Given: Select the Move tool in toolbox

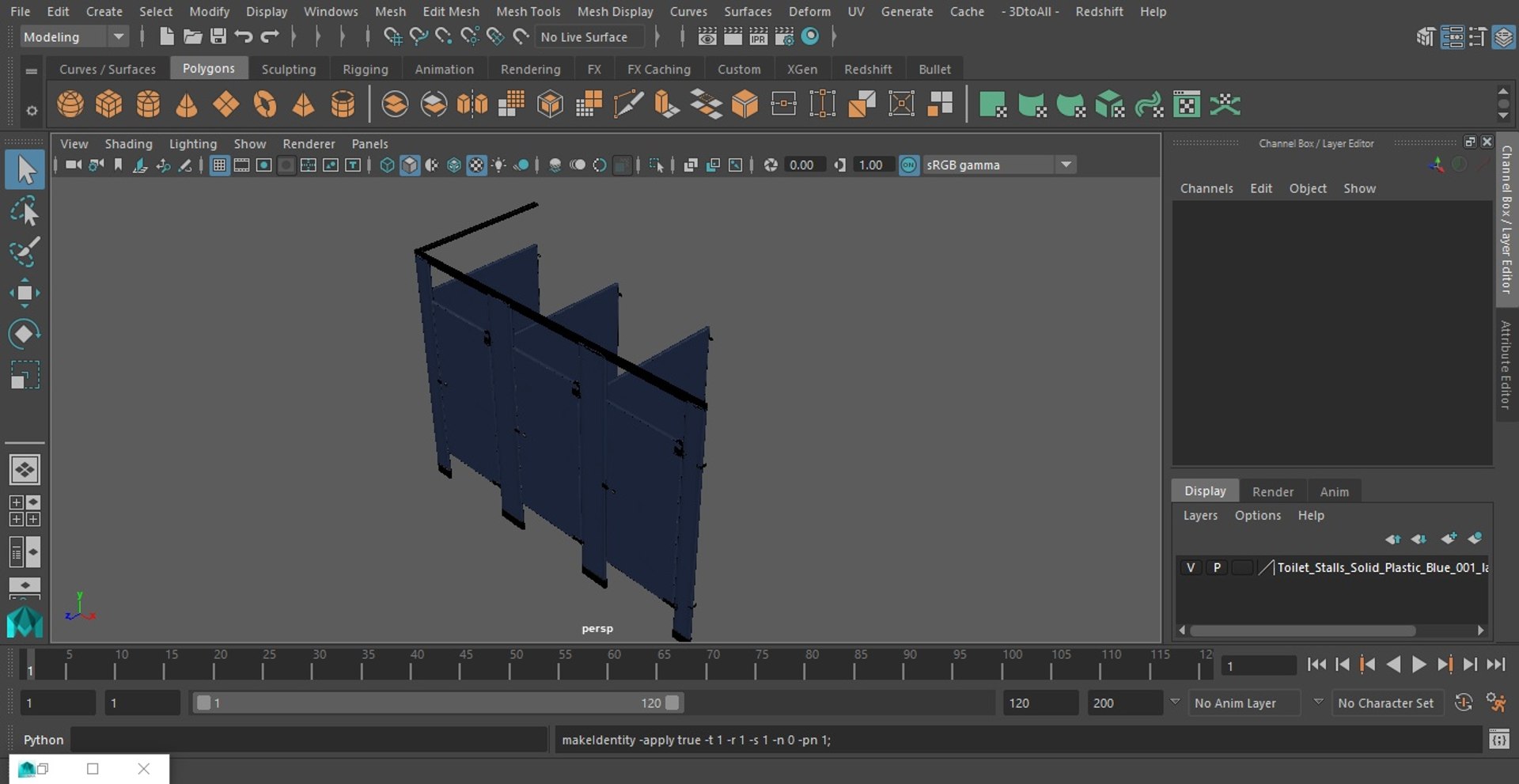Looking at the screenshot, I should (x=25, y=293).
